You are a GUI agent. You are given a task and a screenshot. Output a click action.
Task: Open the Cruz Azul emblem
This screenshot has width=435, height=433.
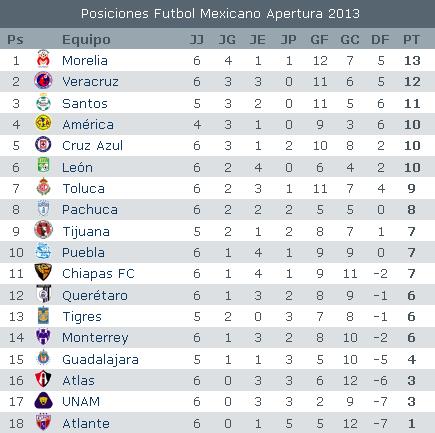pos(43,145)
